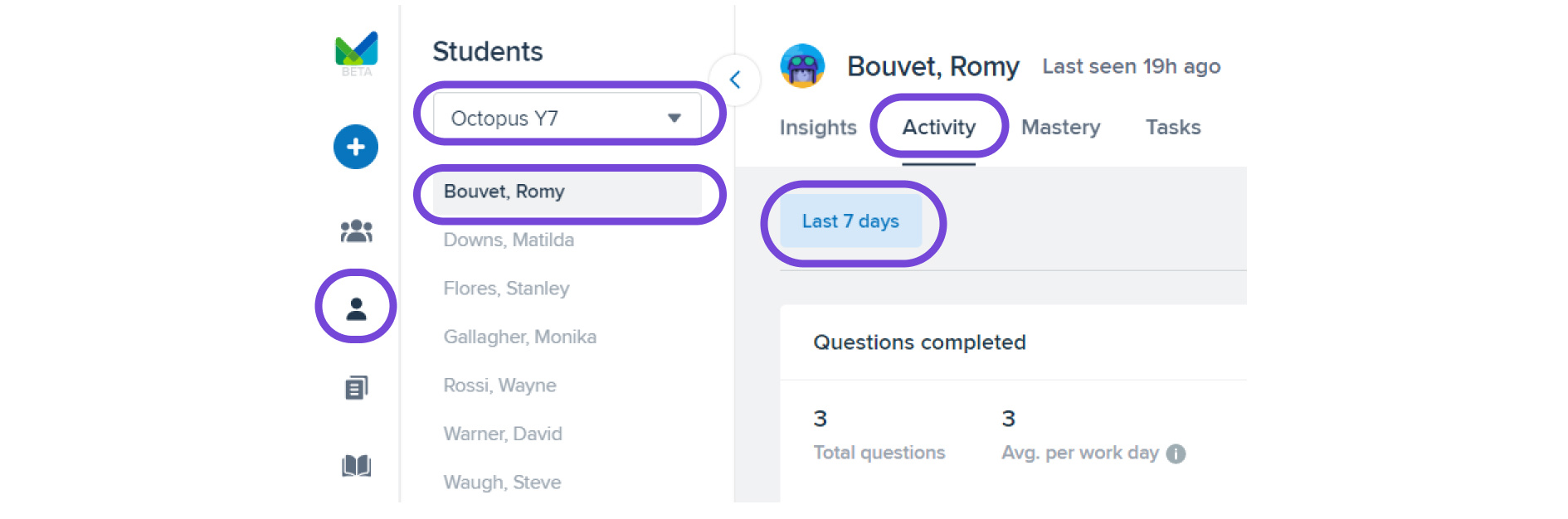
Task: Select student Flores, Stanley
Action: 507,289
